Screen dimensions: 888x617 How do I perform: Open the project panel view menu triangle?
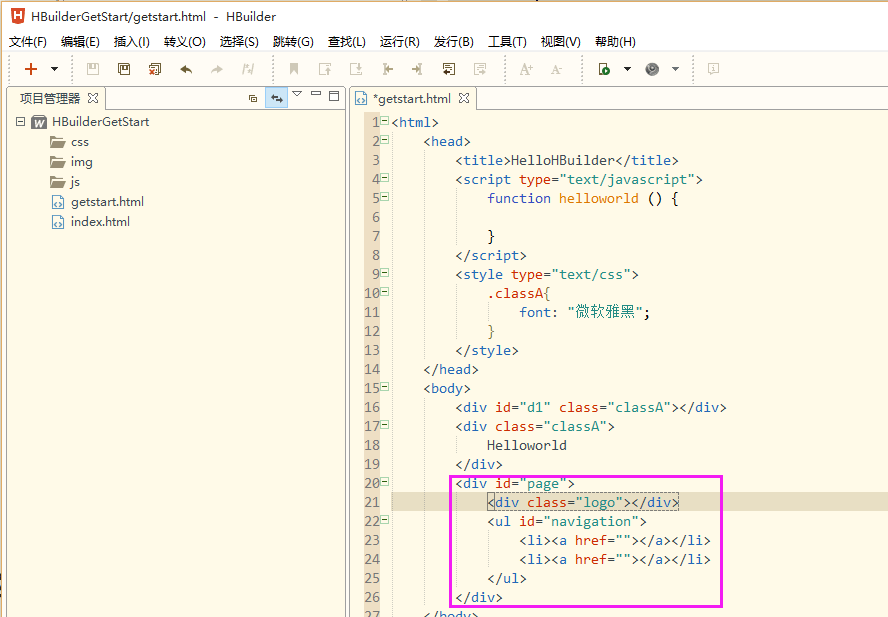click(x=297, y=95)
